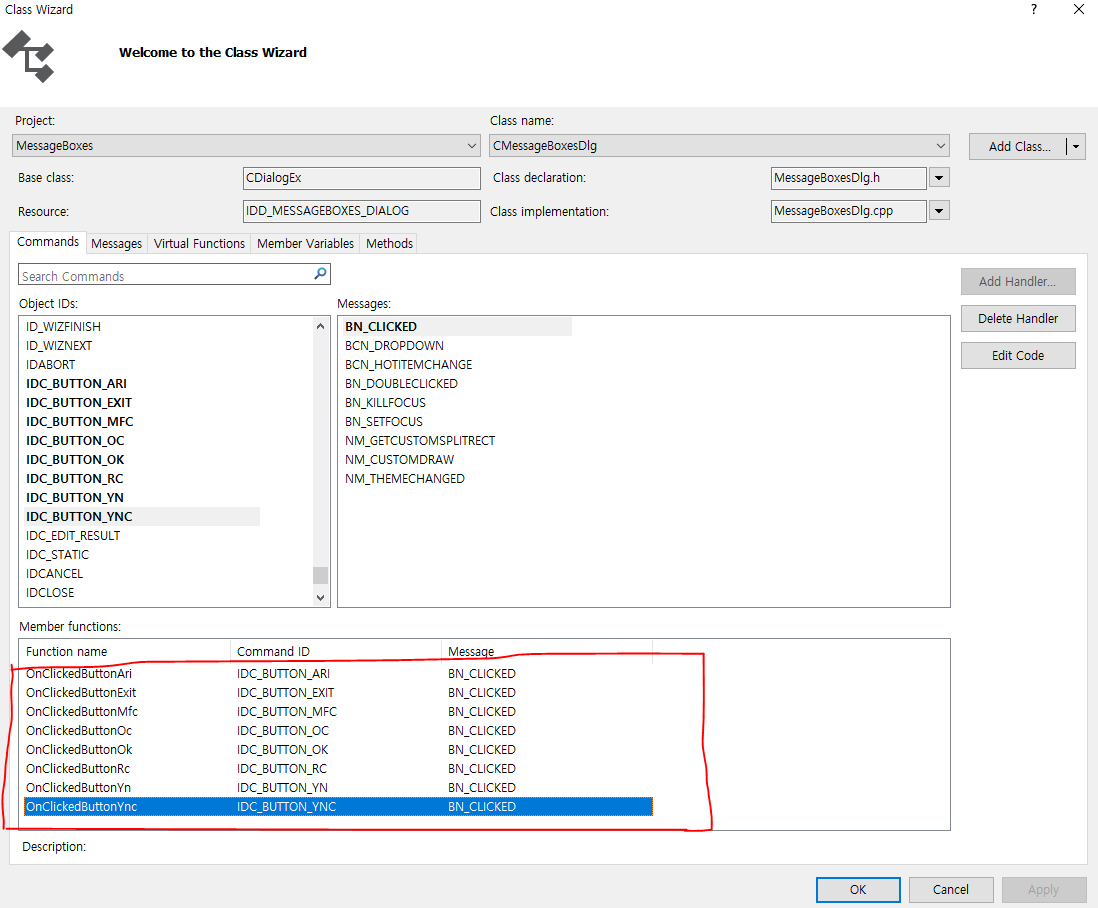Select BCN_DROPDOWN in Messages list
Viewport: 1098px width, 908px height.
pos(394,346)
